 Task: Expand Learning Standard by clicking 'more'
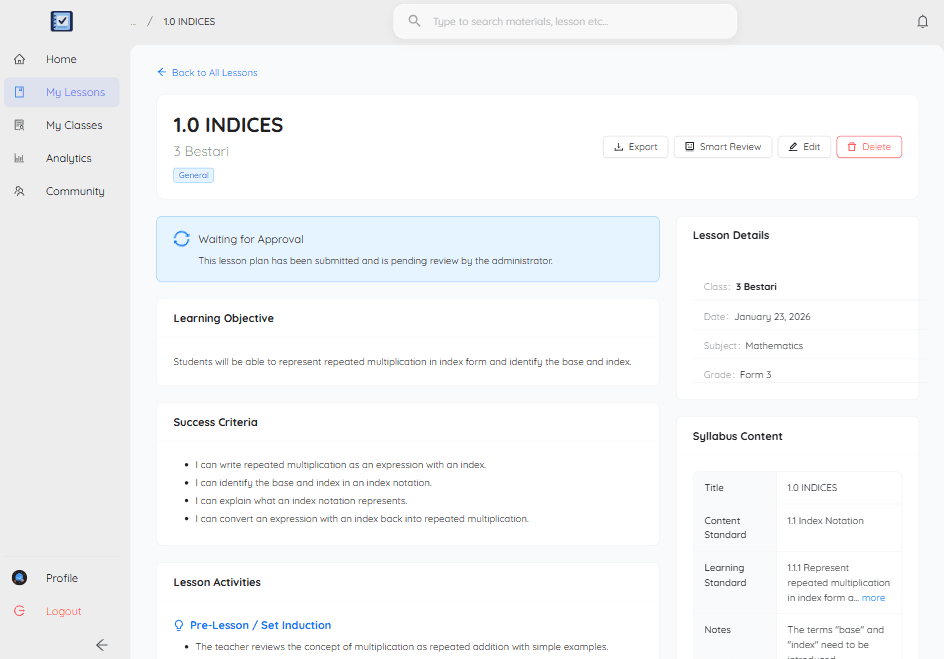pyautogui.click(x=873, y=597)
